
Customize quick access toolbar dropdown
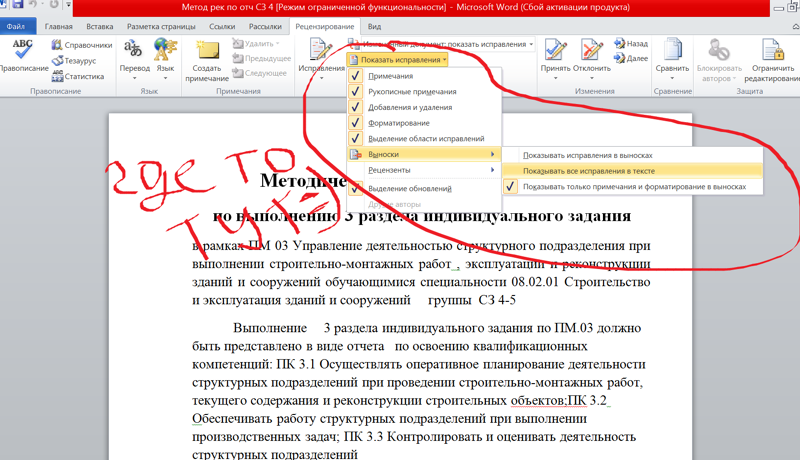point(68,5)
